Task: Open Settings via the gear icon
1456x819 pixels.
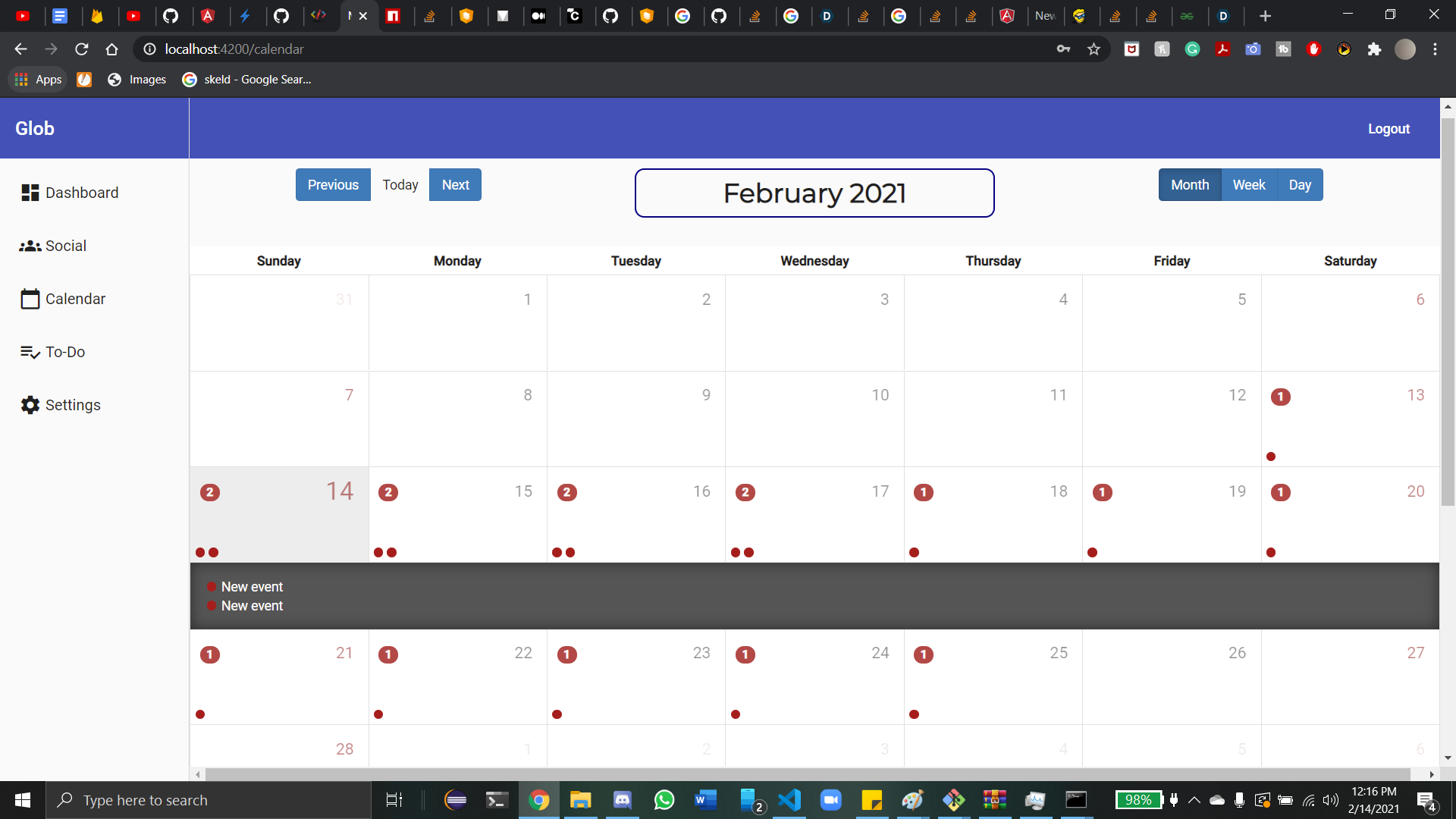Action: pos(30,405)
